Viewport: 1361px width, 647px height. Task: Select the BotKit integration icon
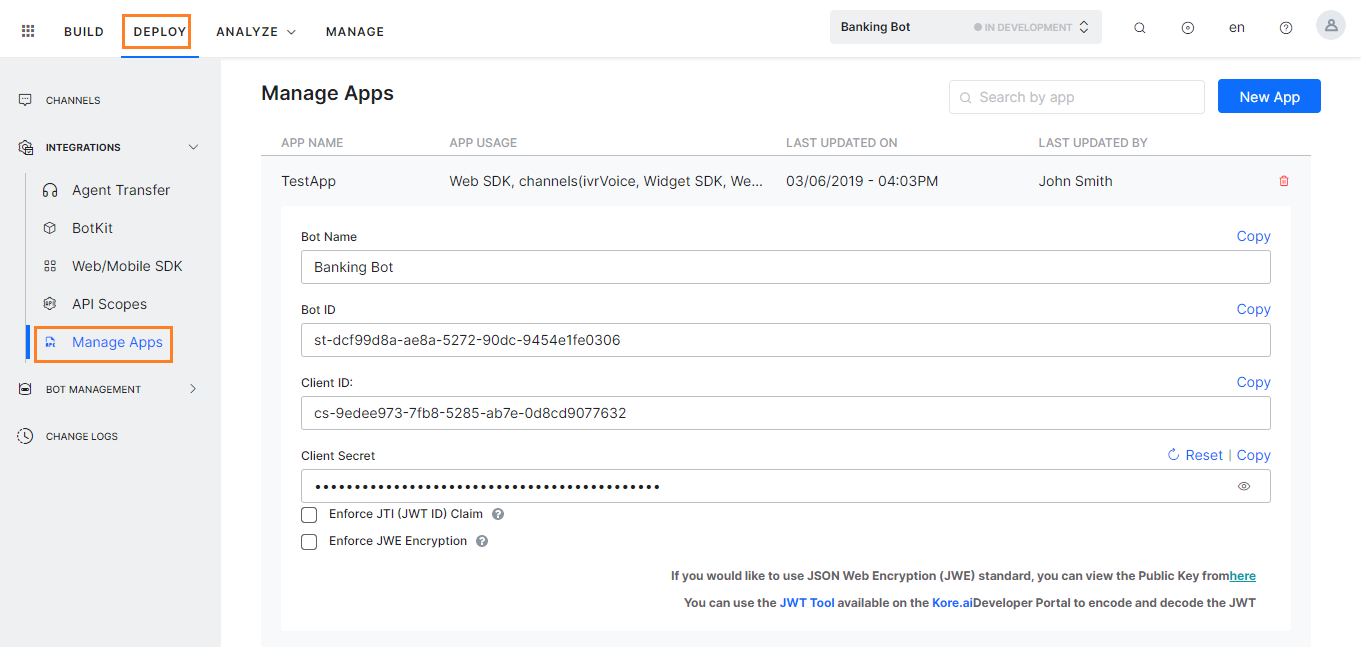48,227
